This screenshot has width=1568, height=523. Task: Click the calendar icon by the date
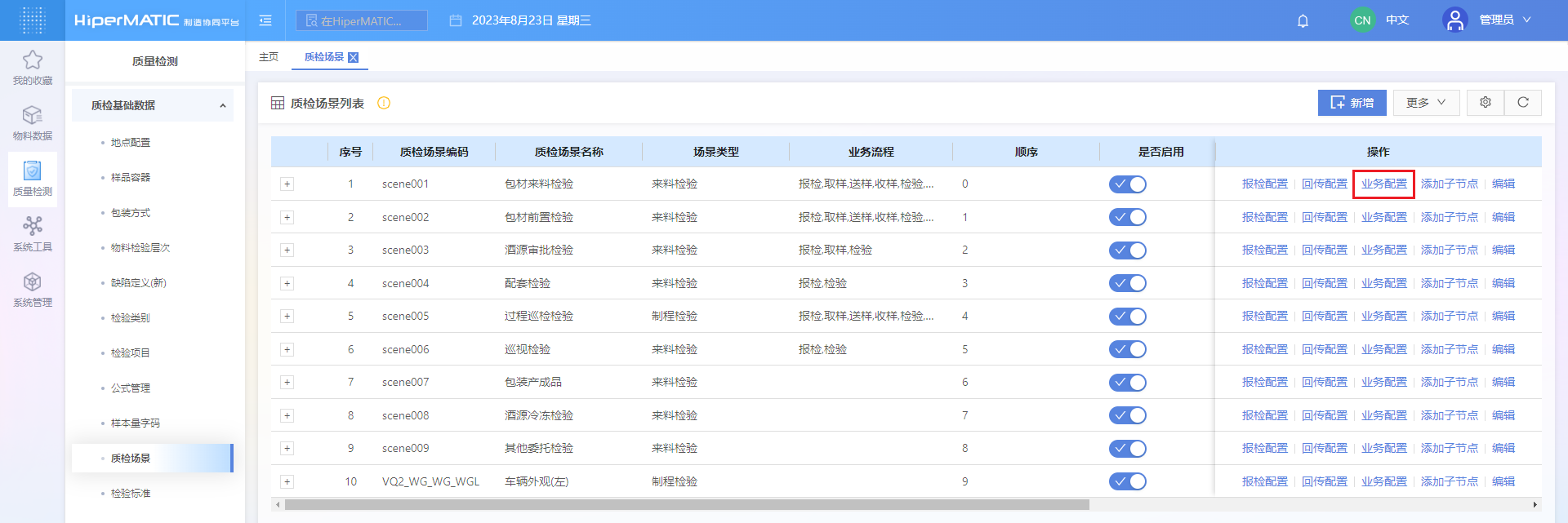[x=456, y=20]
